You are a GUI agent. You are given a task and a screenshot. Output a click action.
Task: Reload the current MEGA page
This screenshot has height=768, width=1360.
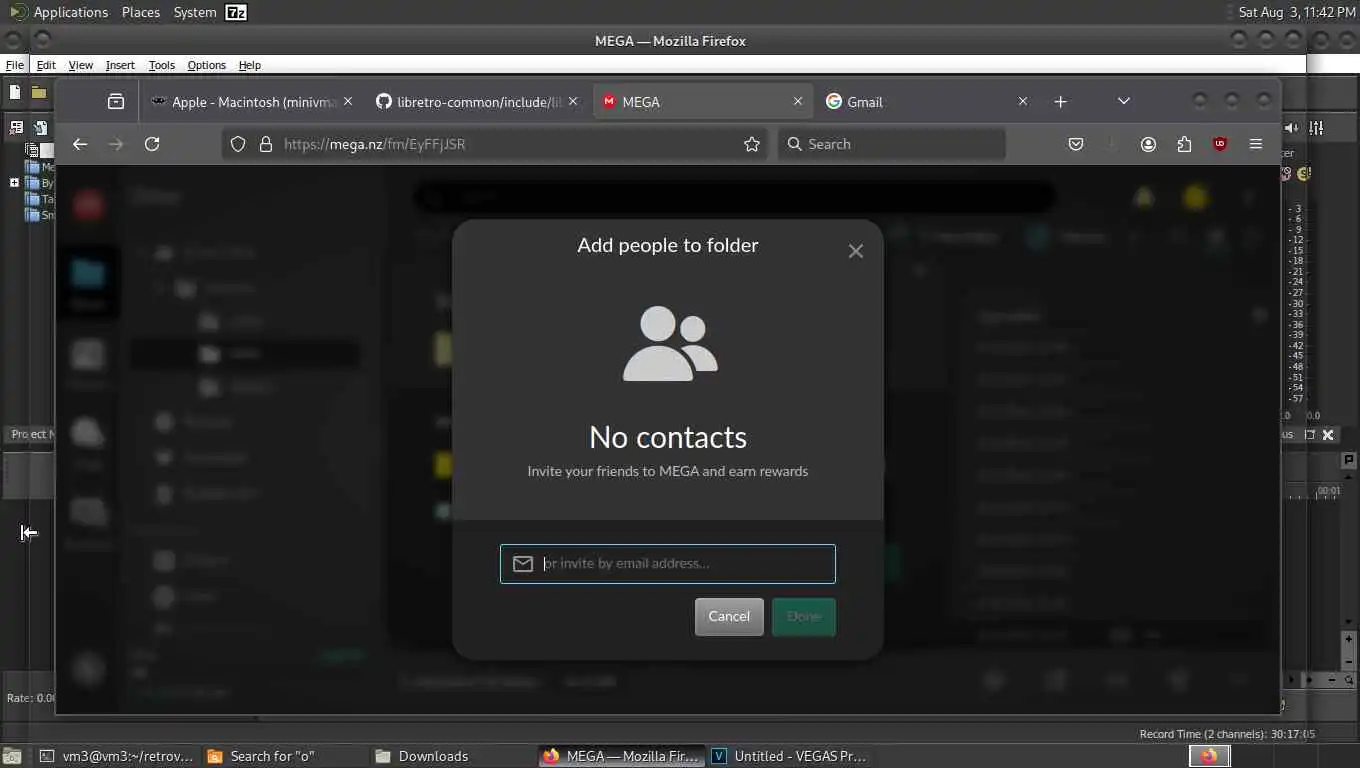pyautogui.click(x=152, y=144)
